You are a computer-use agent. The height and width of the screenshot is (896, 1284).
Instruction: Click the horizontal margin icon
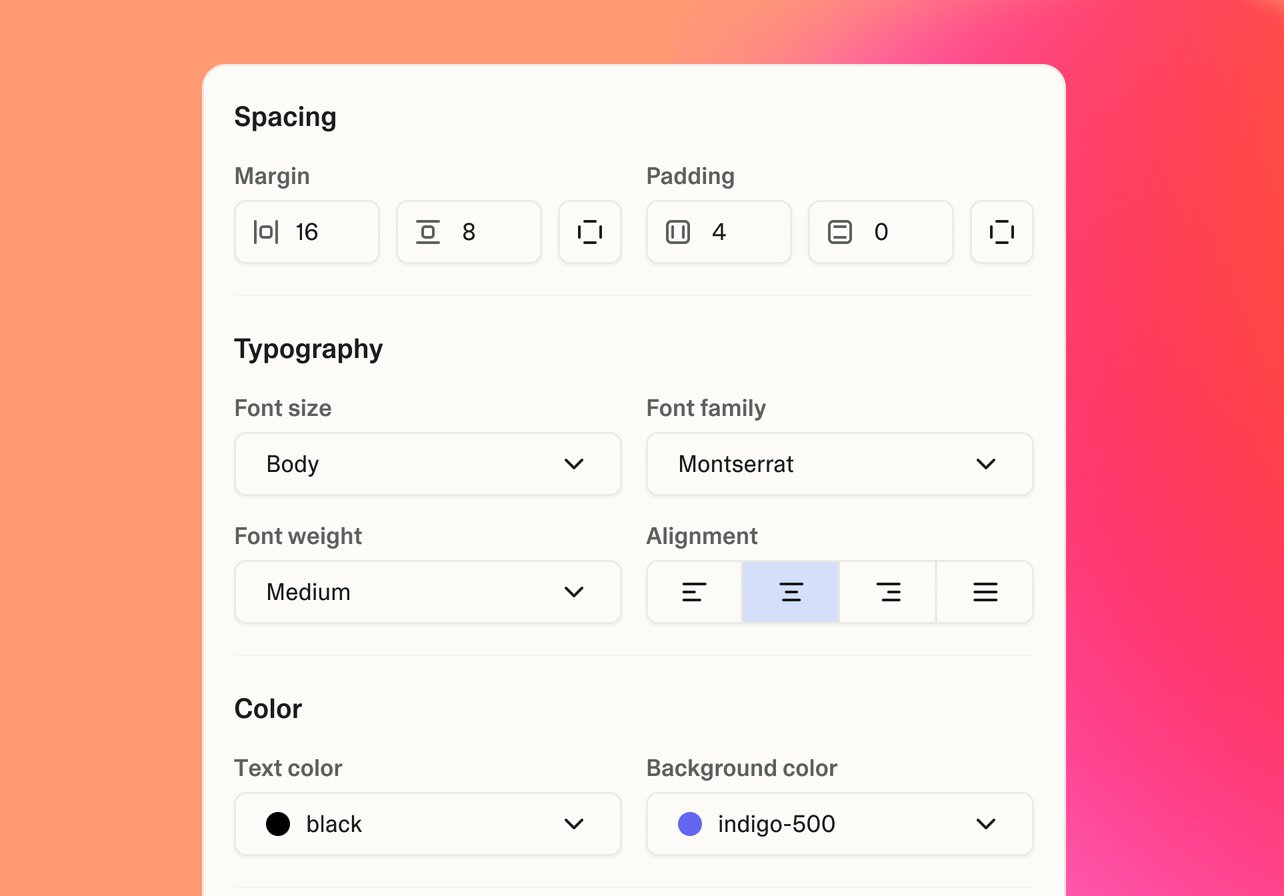[x=266, y=232]
